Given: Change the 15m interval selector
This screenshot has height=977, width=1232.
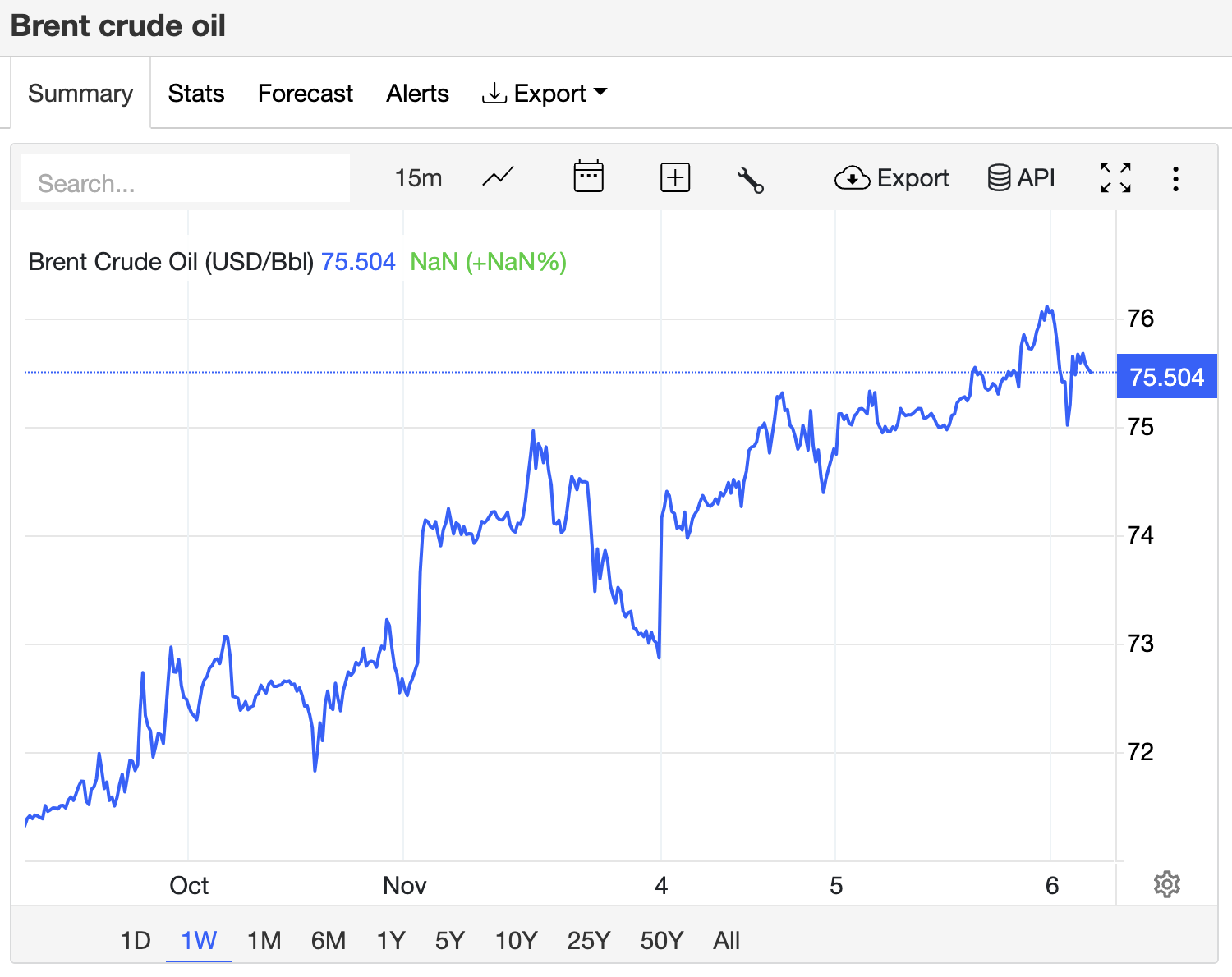Looking at the screenshot, I should (418, 177).
